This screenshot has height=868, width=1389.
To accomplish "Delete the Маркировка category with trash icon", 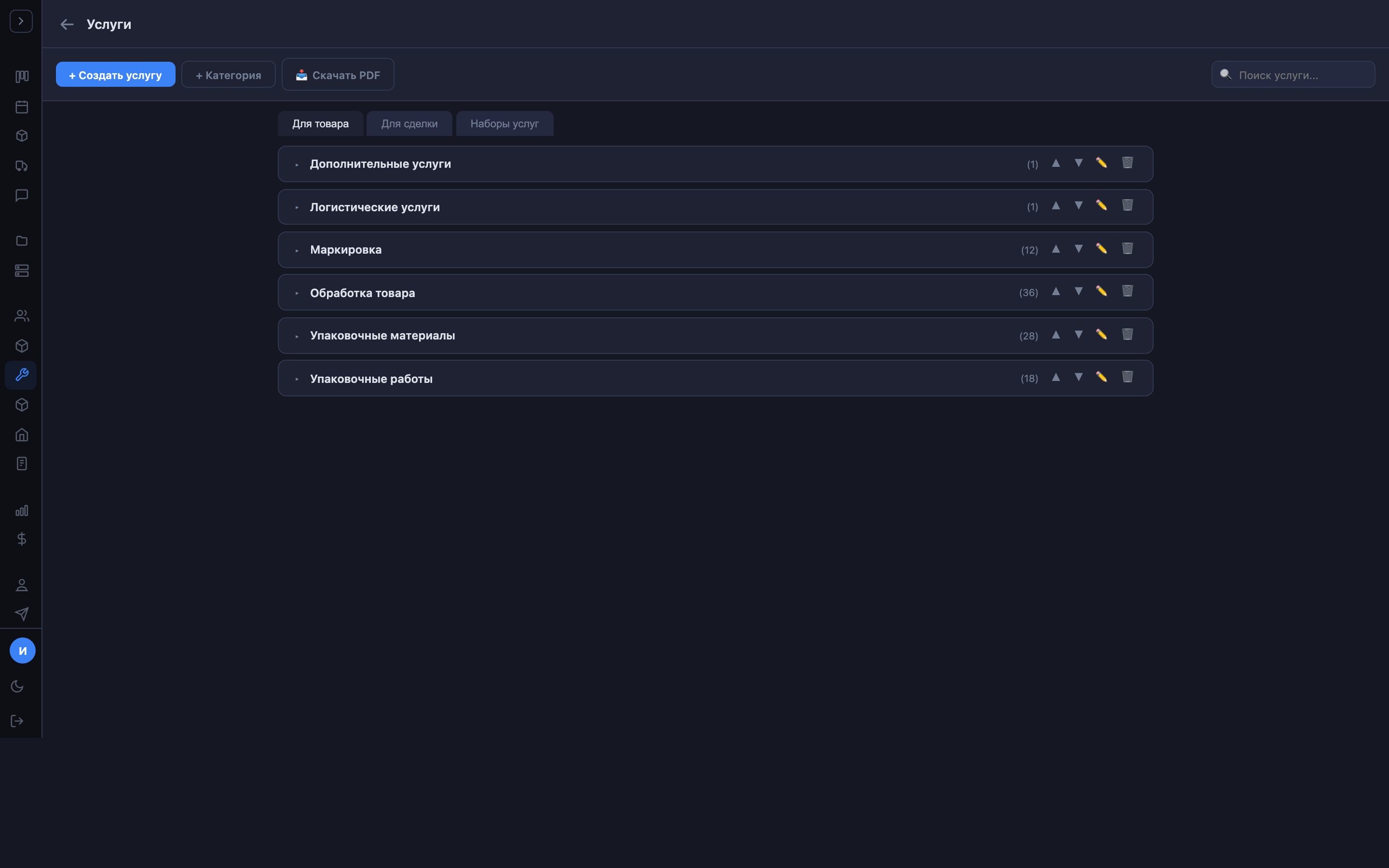I will click(1127, 248).
